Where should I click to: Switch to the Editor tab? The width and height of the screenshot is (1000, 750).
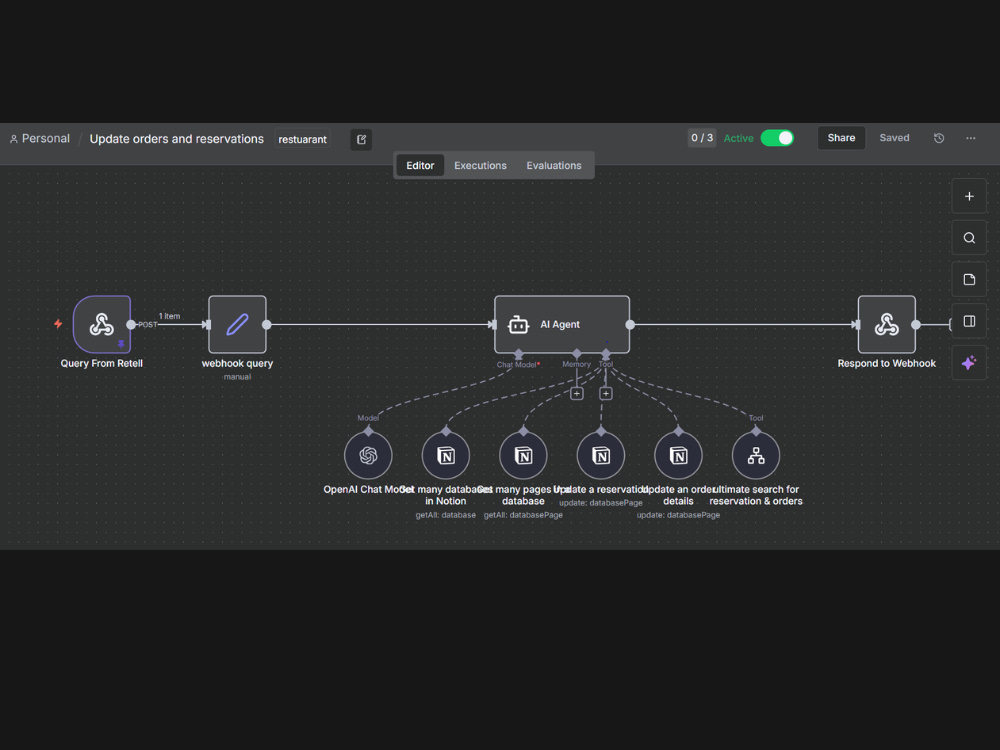click(x=420, y=165)
